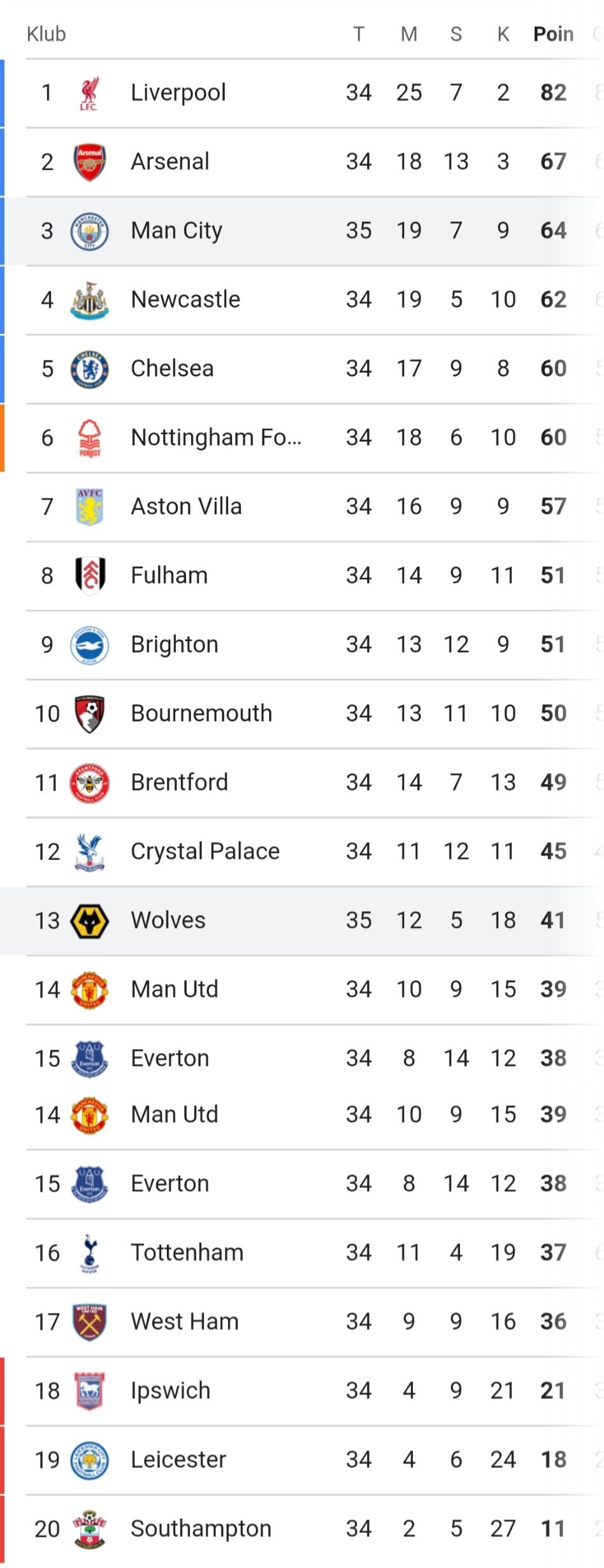This screenshot has width=604, height=1568.
Task: Click the Brentford club crest
Action: pyautogui.click(x=89, y=783)
